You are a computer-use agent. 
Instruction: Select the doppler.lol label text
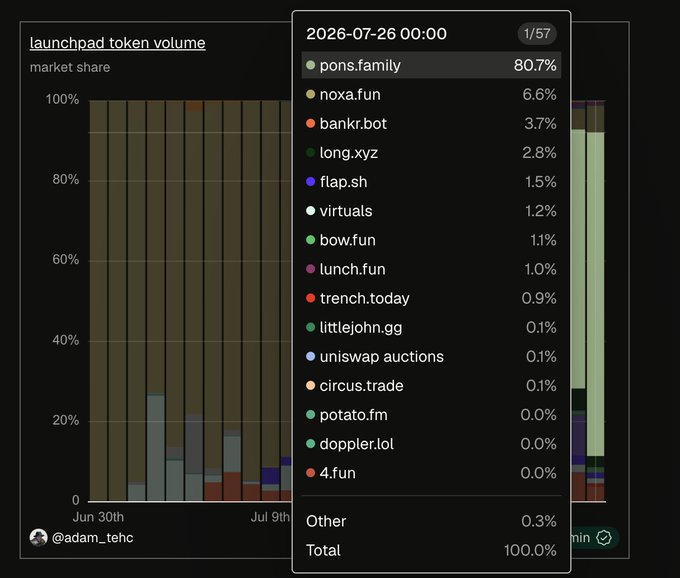[356, 444]
